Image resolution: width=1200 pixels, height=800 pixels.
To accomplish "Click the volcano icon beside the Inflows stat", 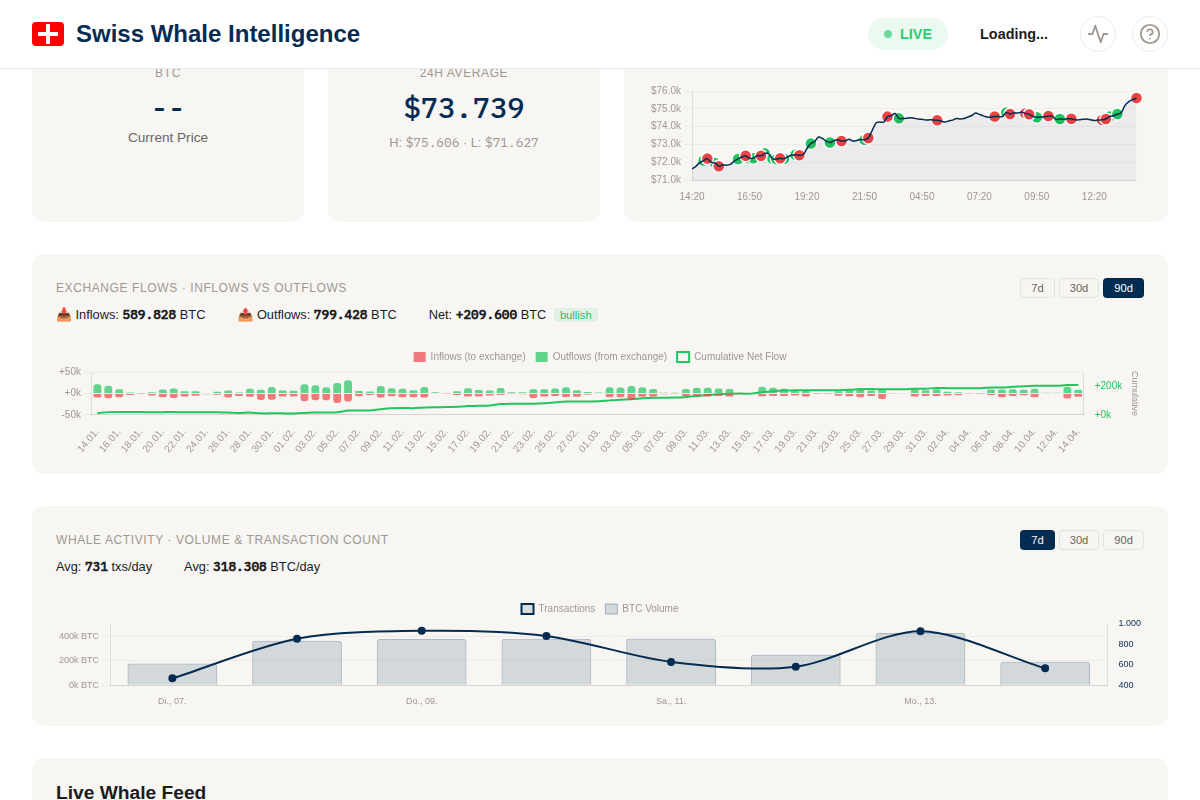I will (62, 314).
